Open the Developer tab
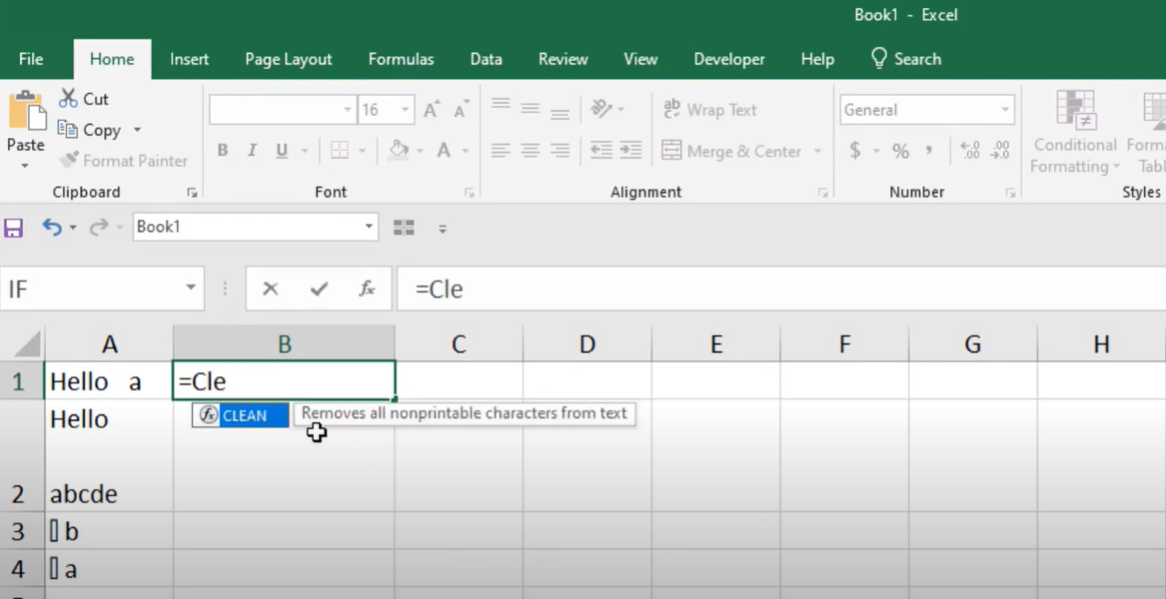The image size is (1166, 599). 729,59
